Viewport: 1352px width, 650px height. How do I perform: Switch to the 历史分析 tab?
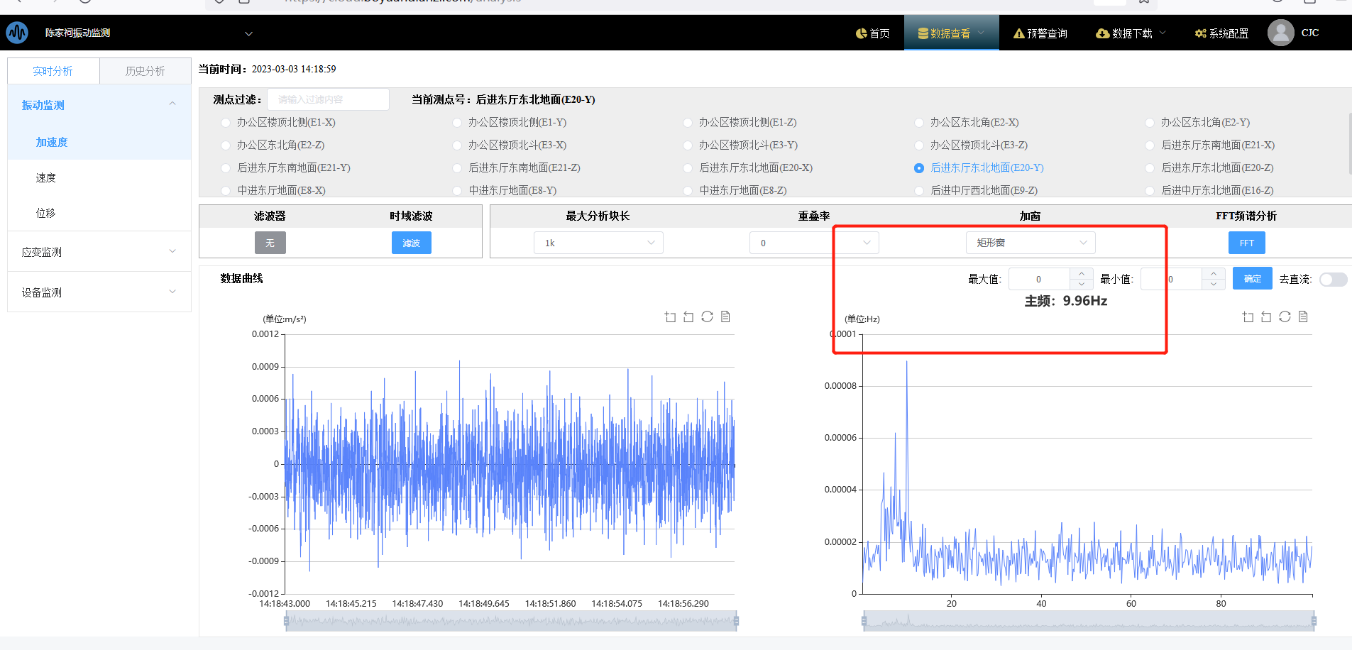145,71
